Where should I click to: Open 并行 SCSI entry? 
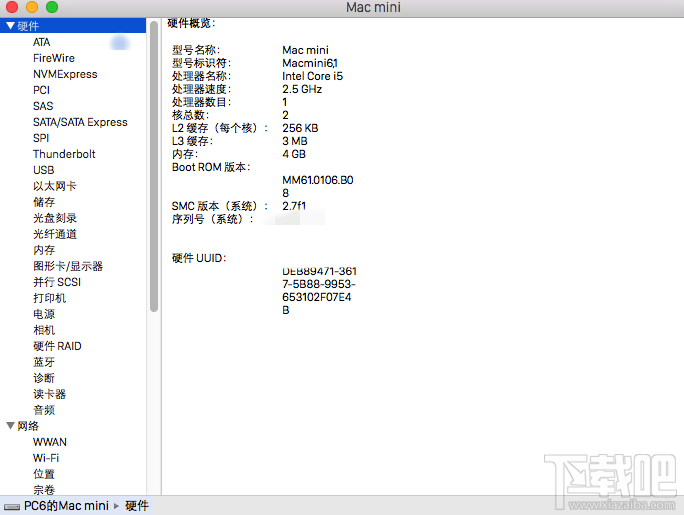[57, 282]
